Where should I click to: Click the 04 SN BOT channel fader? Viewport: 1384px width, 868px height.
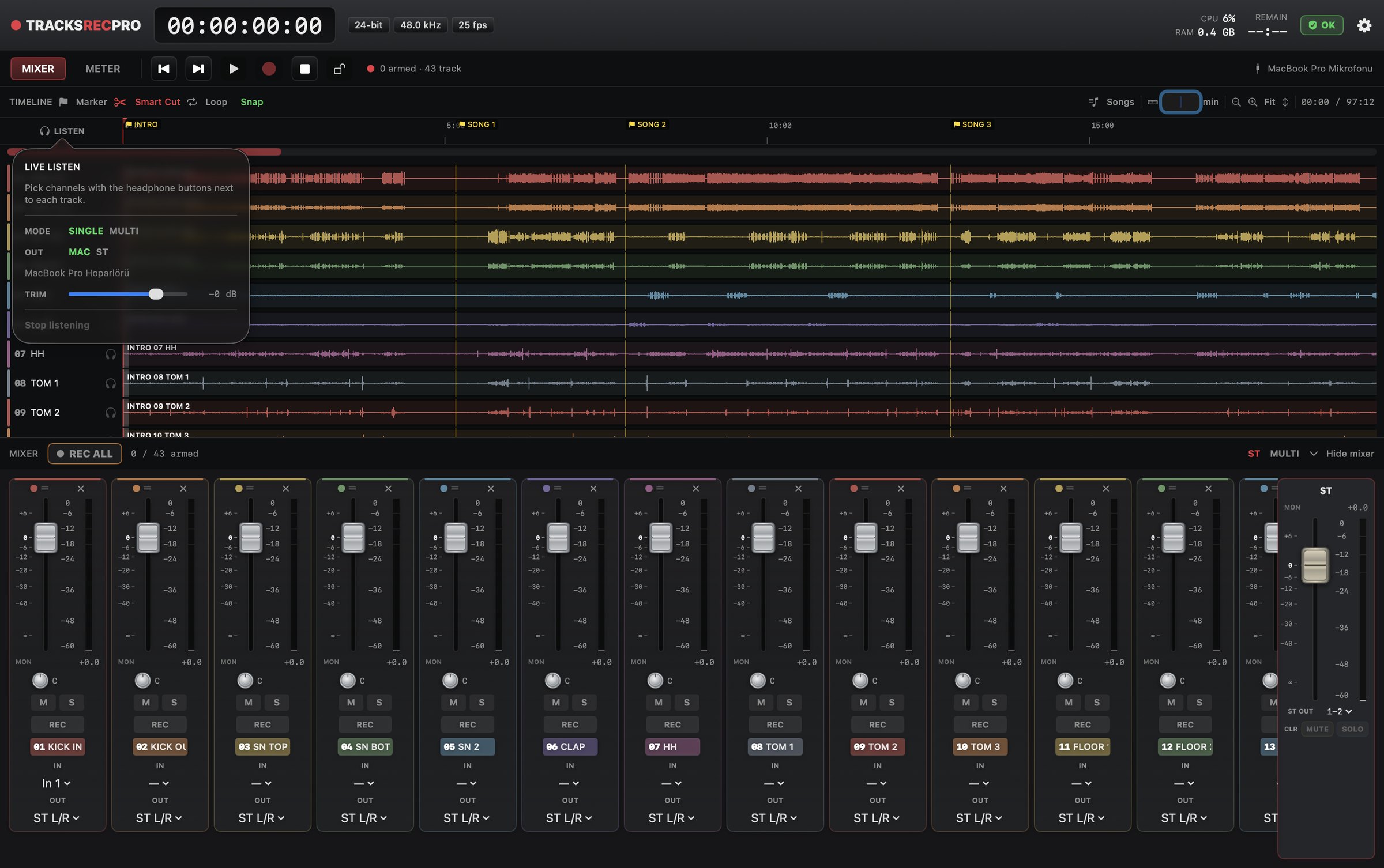[353, 538]
